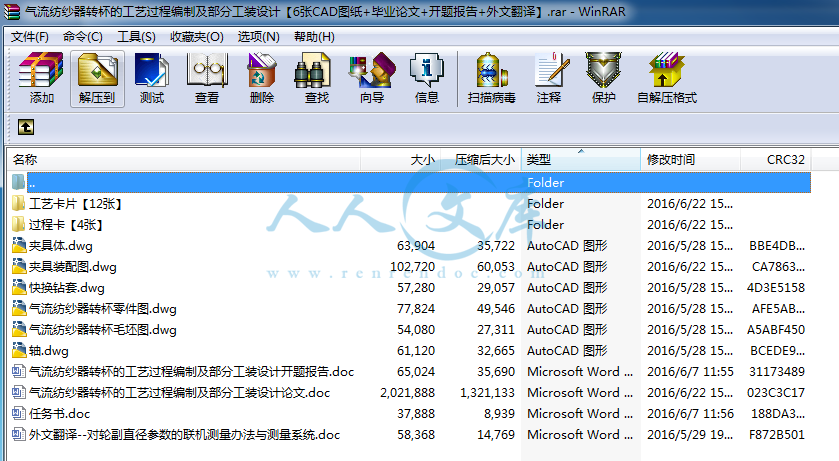Click the file icon of 轴.dwg
This screenshot has width=839, height=461.
(19, 350)
